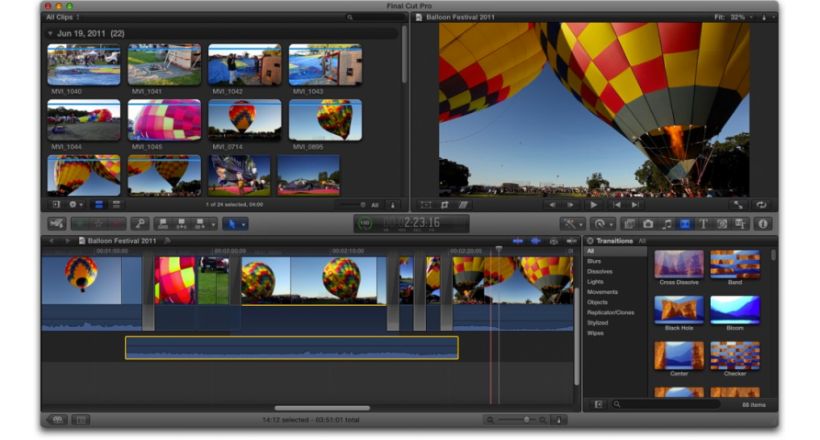Choose the Bloom transition

[735, 310]
